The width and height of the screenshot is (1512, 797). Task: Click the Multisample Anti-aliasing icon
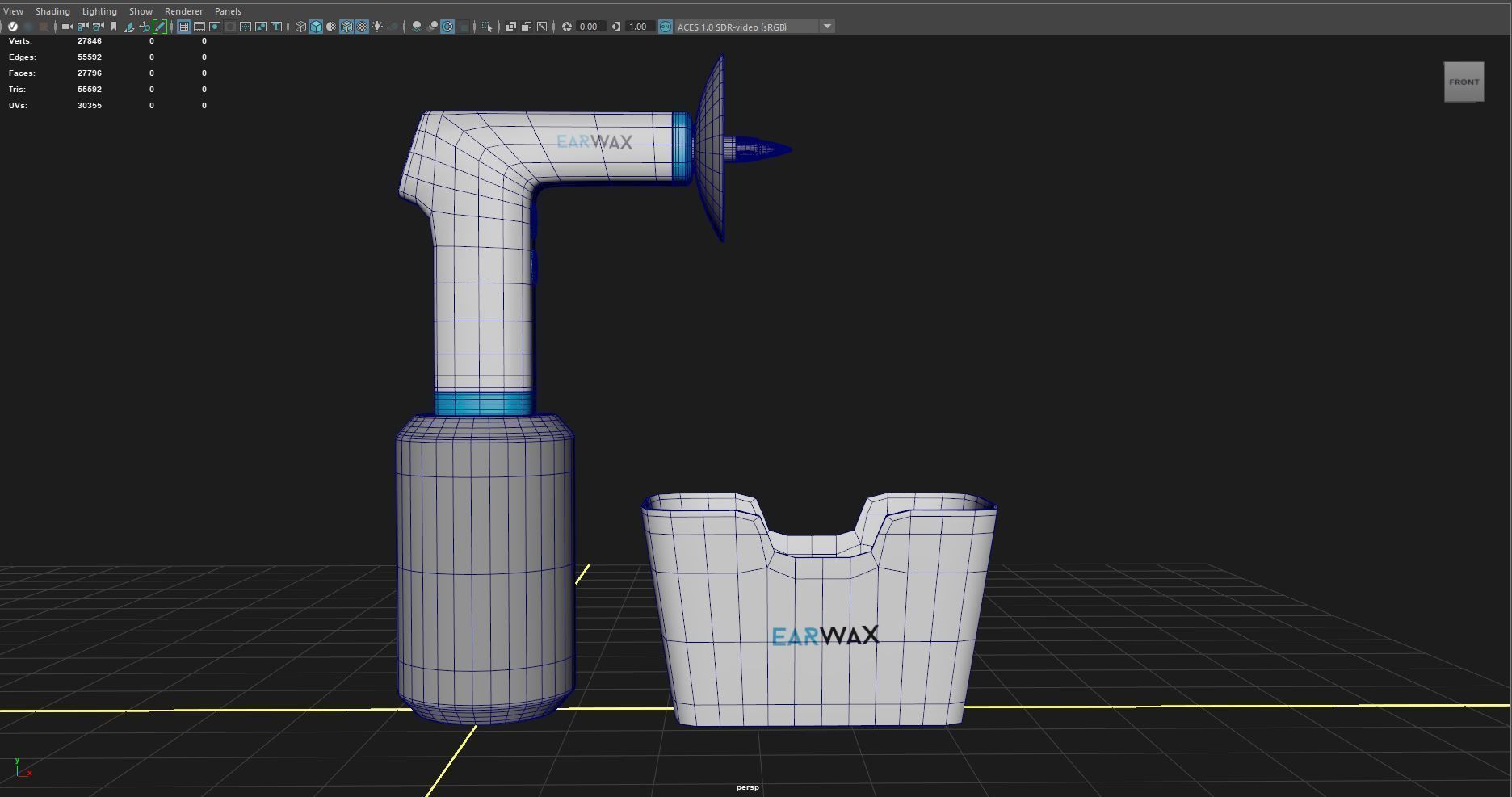tap(447, 27)
